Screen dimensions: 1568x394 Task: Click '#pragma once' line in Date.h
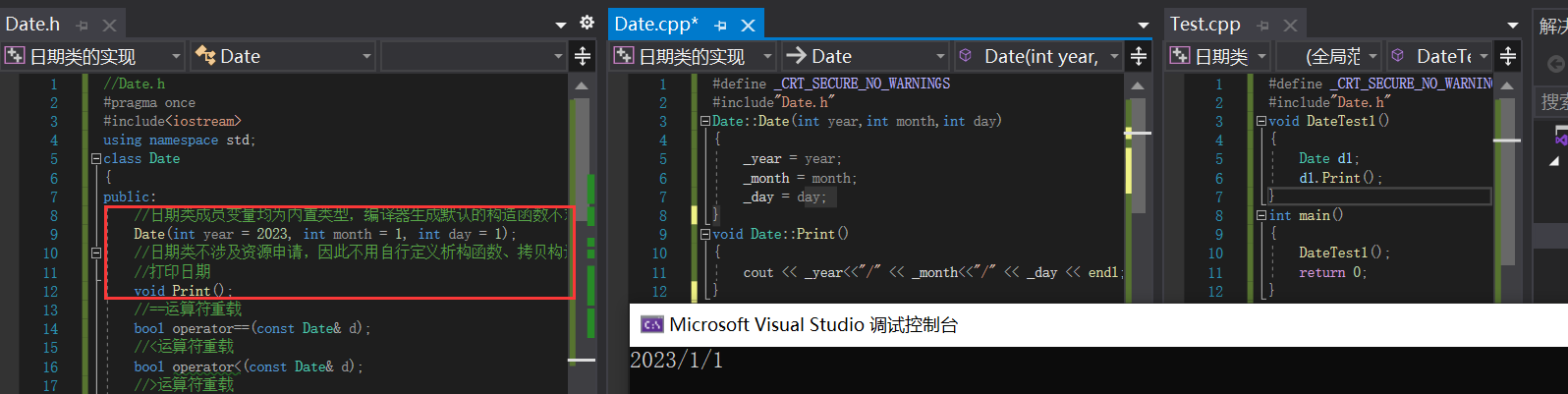click(149, 102)
